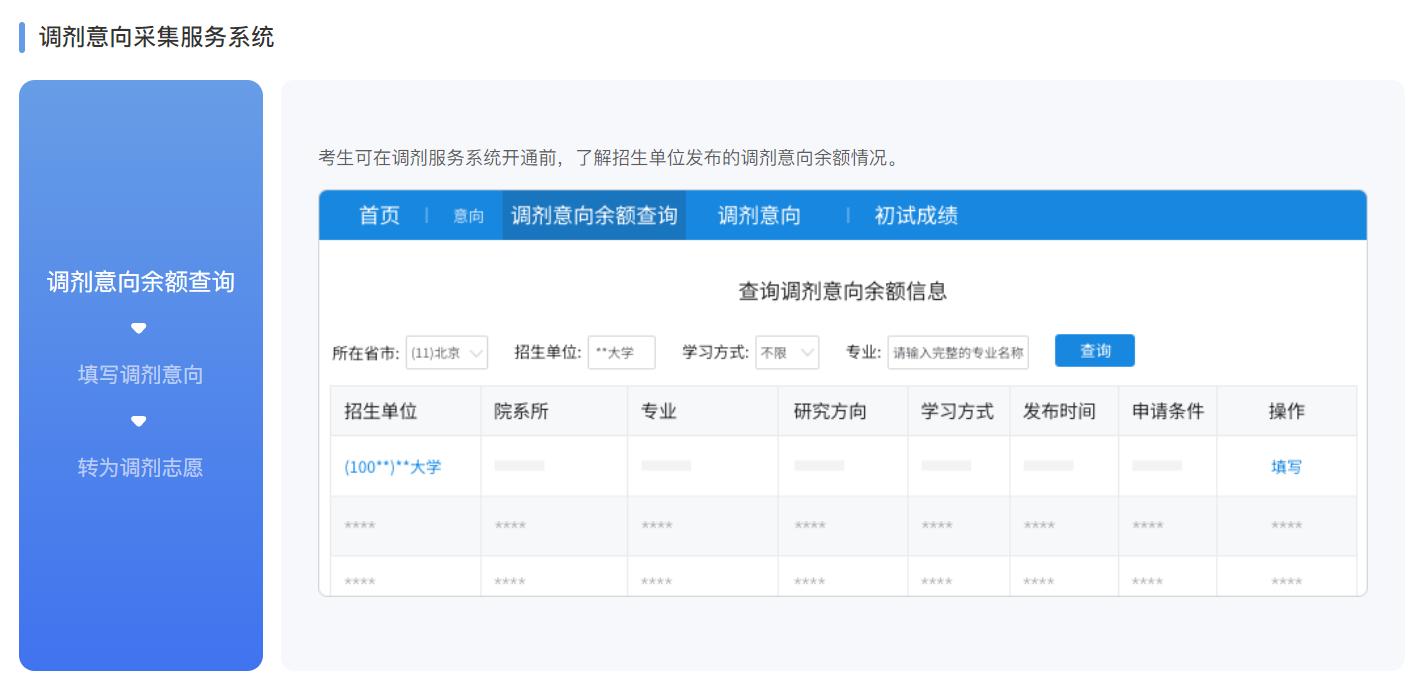
Task: Focus the 招生单位 input field
Action: coord(621,352)
